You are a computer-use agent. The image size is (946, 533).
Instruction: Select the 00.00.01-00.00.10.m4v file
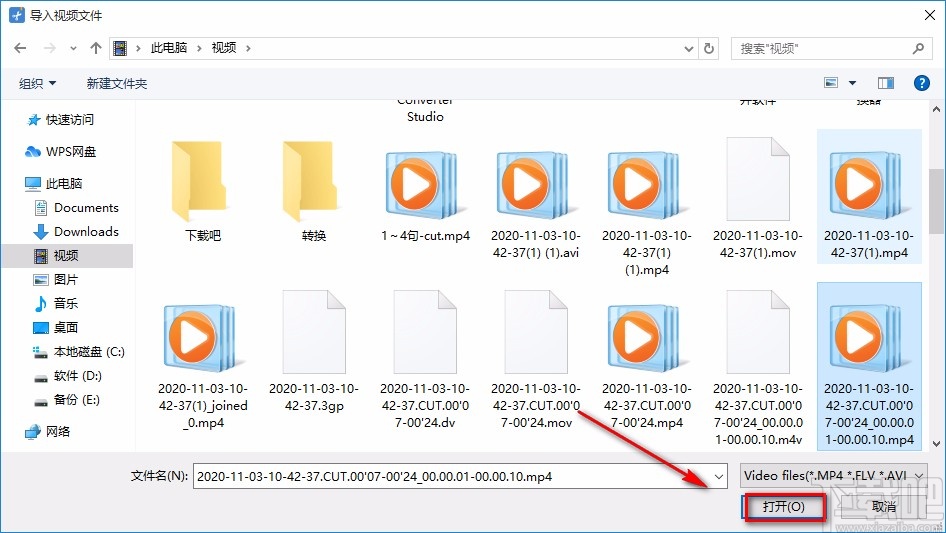758,368
